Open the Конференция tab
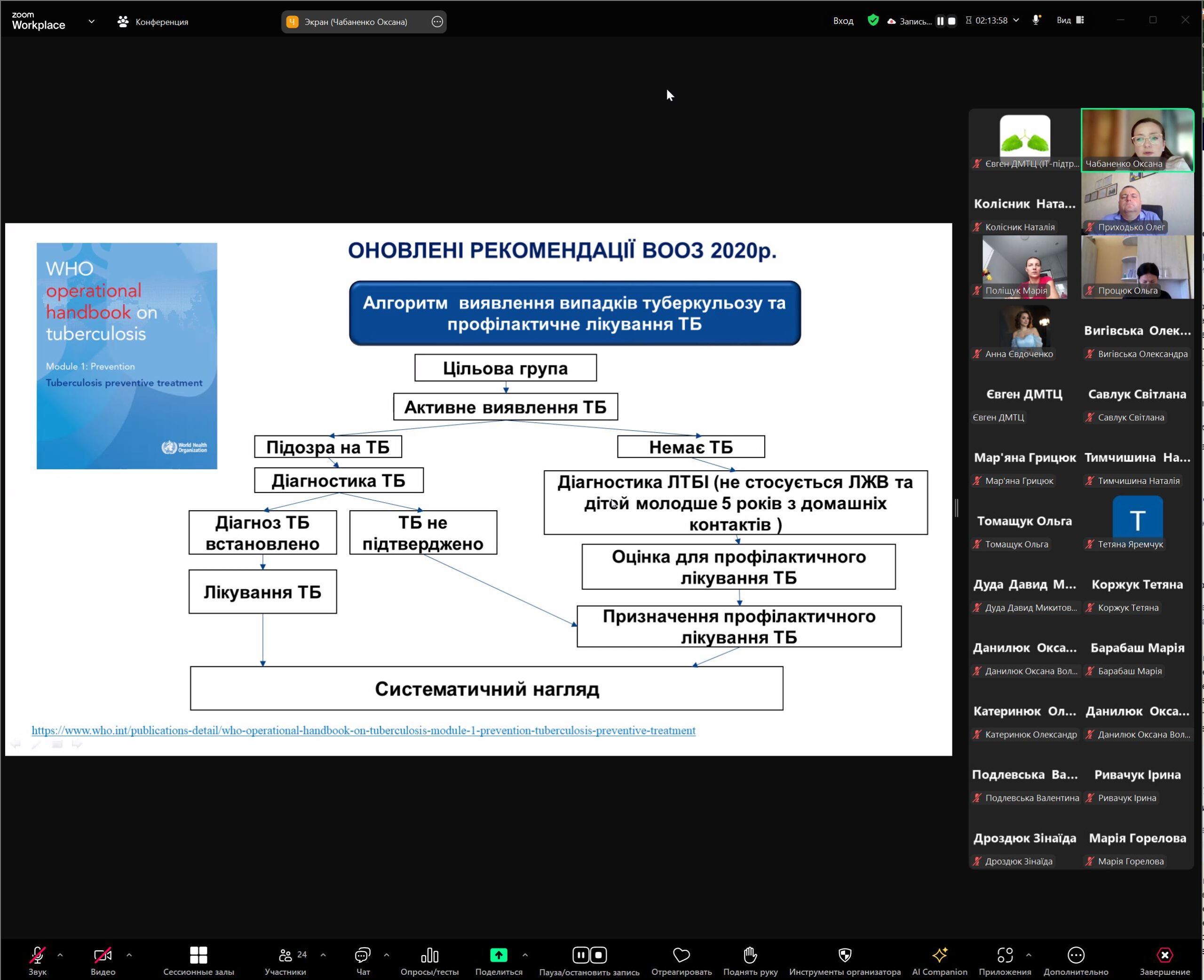The image size is (1204, 980). coord(153,22)
